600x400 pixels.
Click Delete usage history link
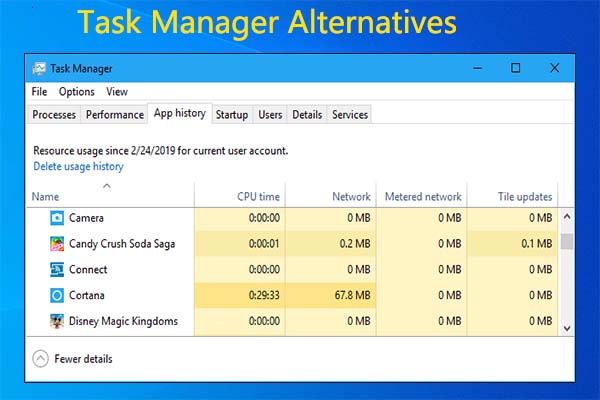point(78,167)
